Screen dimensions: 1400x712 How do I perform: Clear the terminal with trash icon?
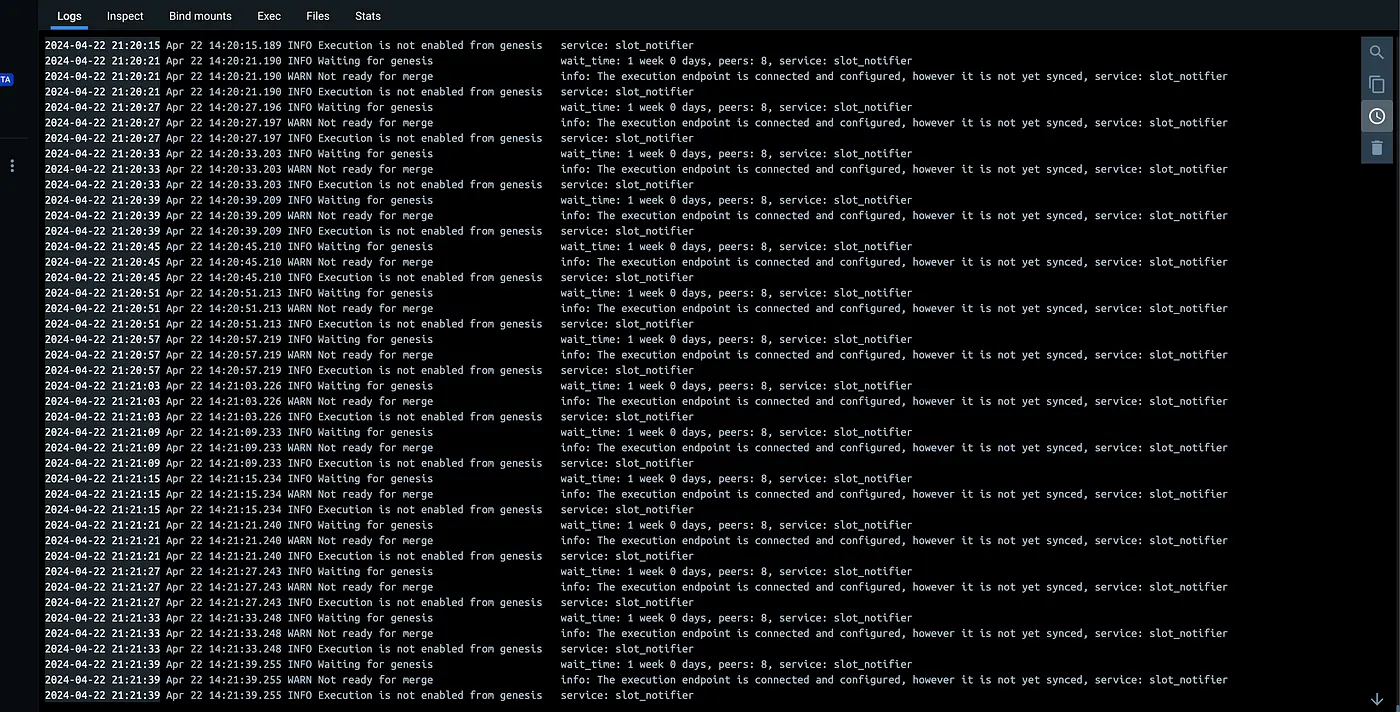point(1376,148)
